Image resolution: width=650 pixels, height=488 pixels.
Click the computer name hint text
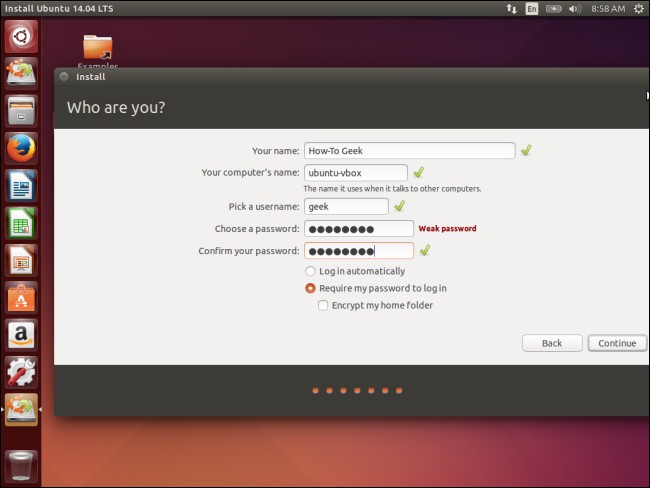(x=392, y=189)
